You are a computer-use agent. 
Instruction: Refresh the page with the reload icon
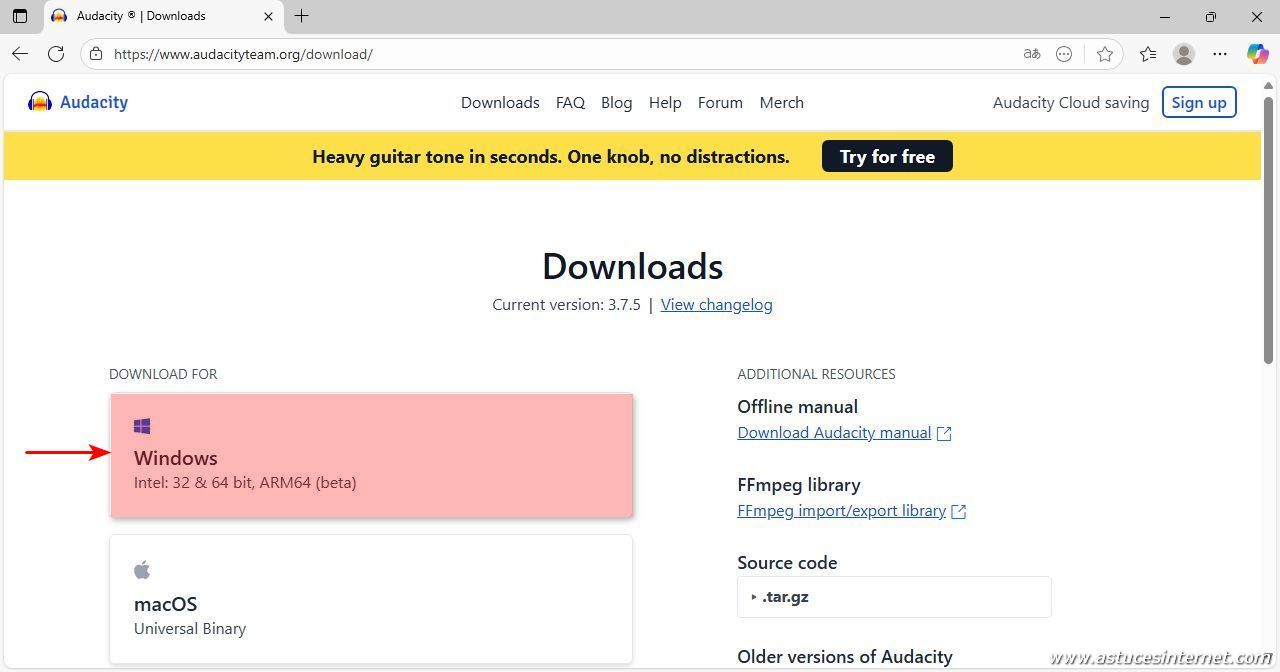click(56, 54)
